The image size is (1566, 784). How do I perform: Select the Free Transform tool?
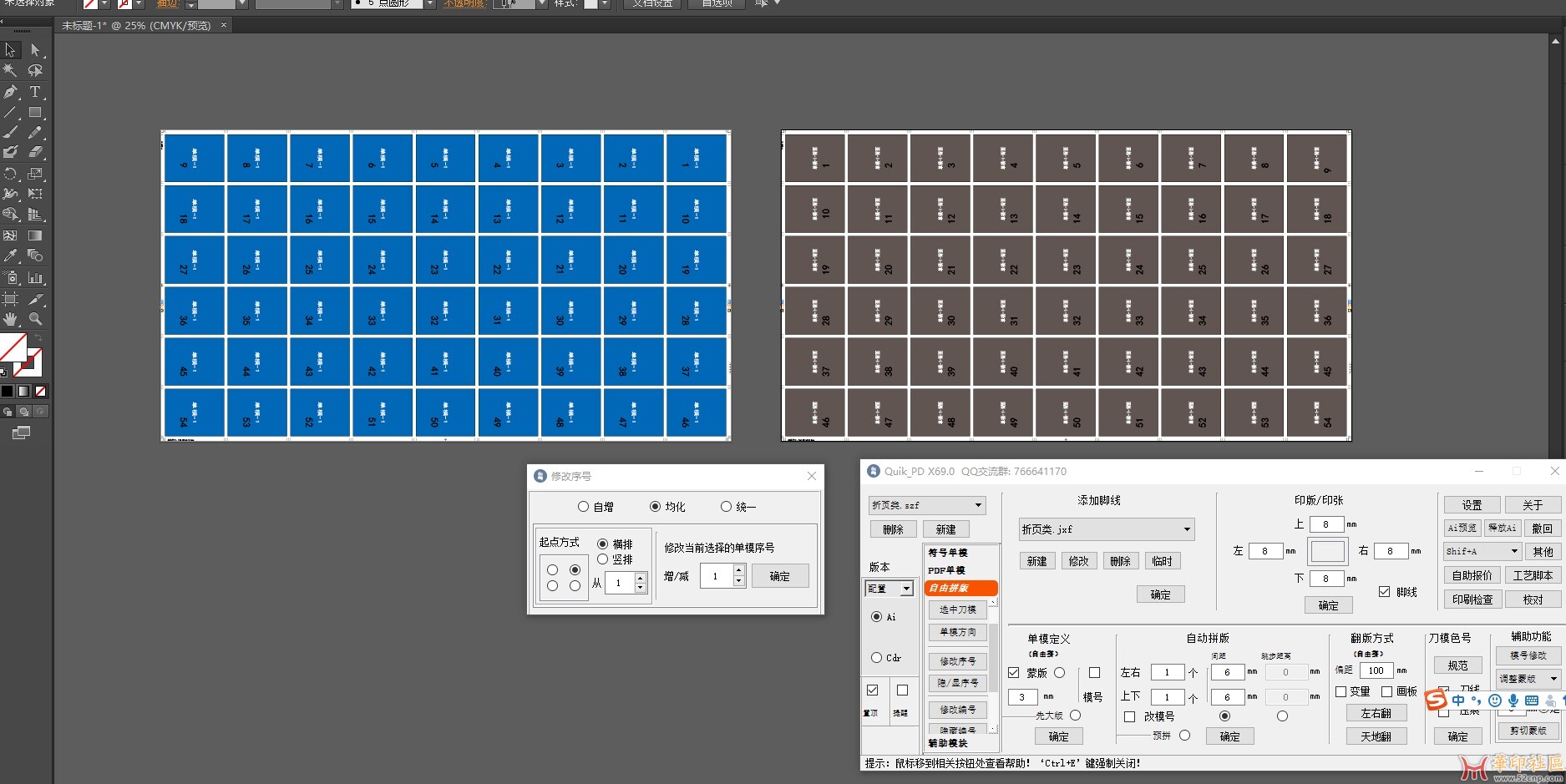pyautogui.click(x=35, y=194)
